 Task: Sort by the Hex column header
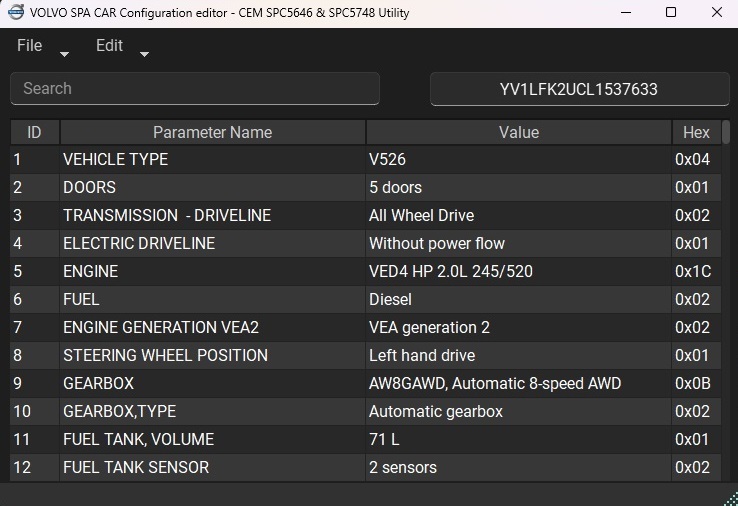click(x=696, y=132)
